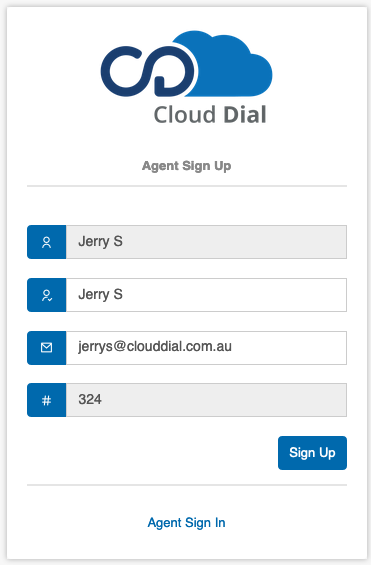
Task: Open the Agent Sign In link
Action: click(x=187, y=522)
